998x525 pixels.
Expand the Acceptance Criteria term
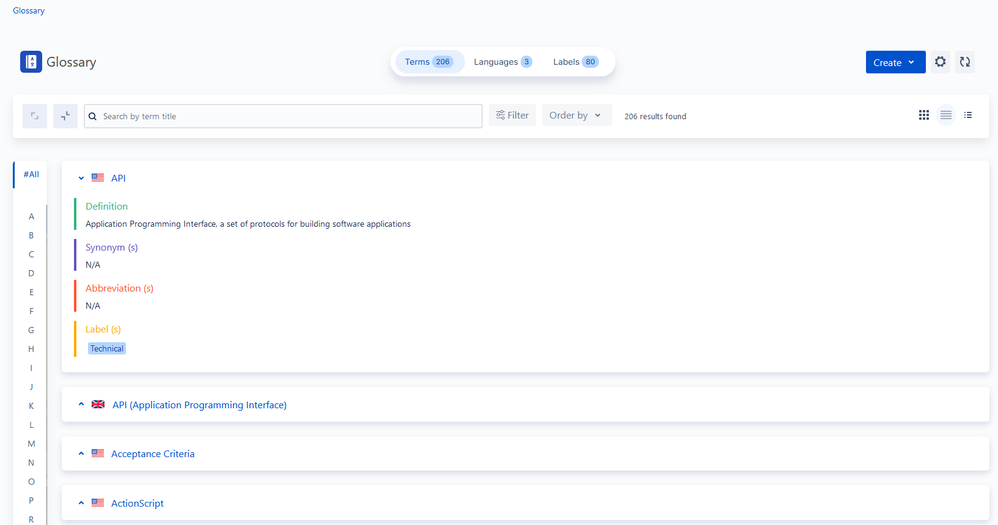click(x=81, y=454)
